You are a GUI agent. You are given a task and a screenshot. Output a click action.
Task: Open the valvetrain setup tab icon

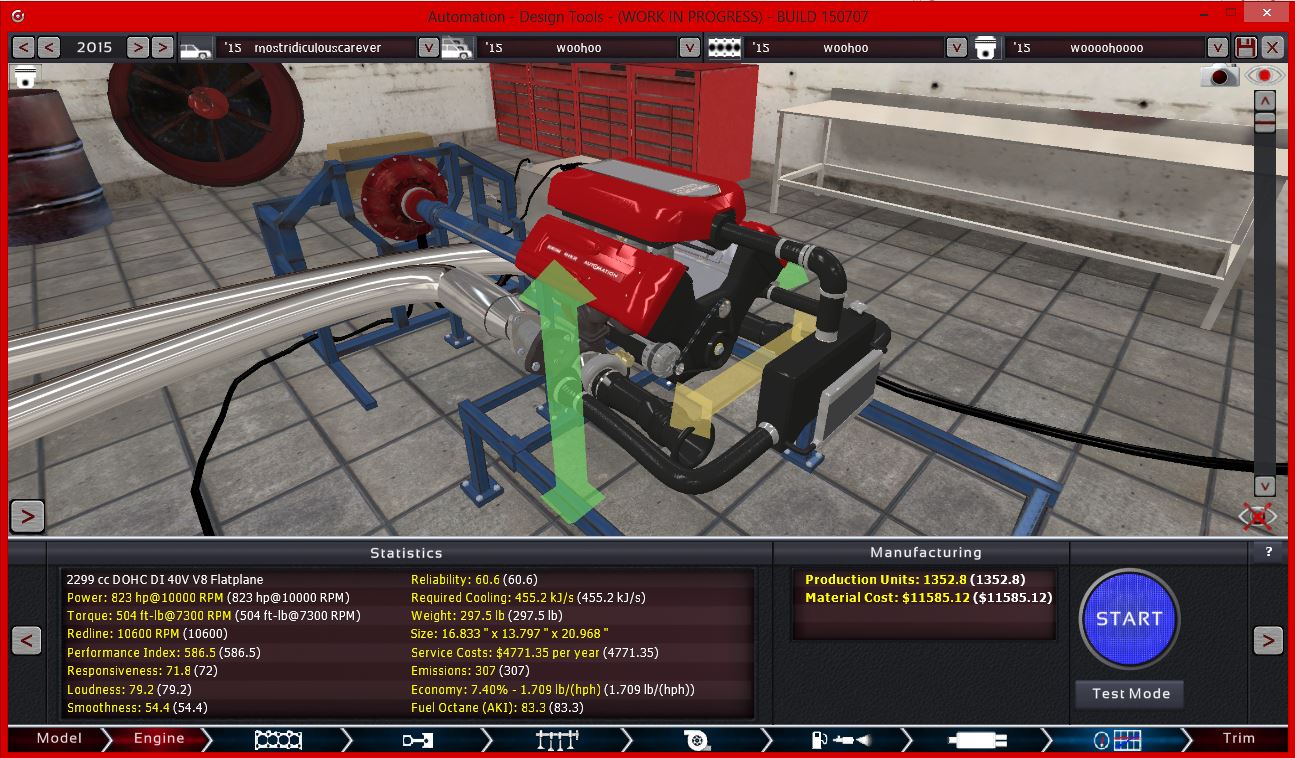pyautogui.click(x=556, y=740)
